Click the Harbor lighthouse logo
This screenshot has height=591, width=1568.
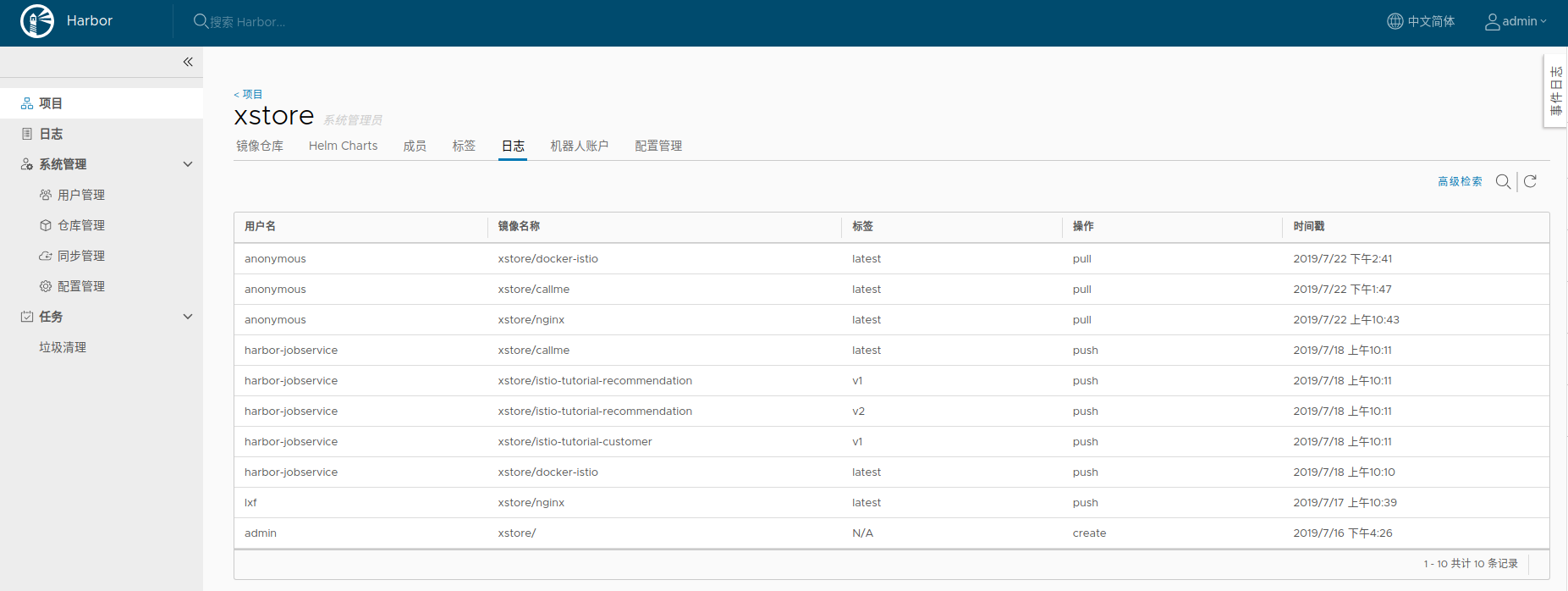click(37, 21)
